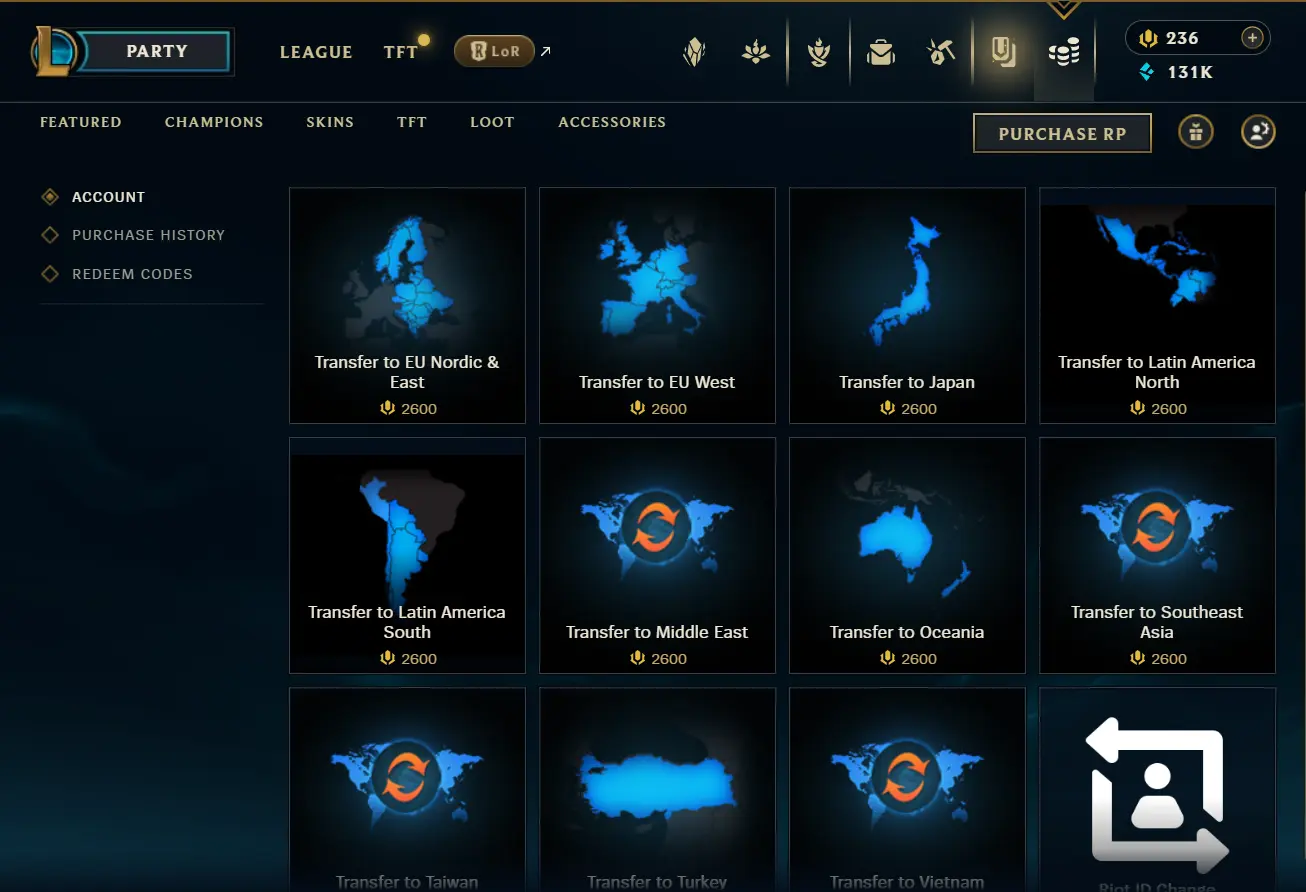
Task: Open the ACCESSORIES store tab
Action: pyautogui.click(x=612, y=122)
